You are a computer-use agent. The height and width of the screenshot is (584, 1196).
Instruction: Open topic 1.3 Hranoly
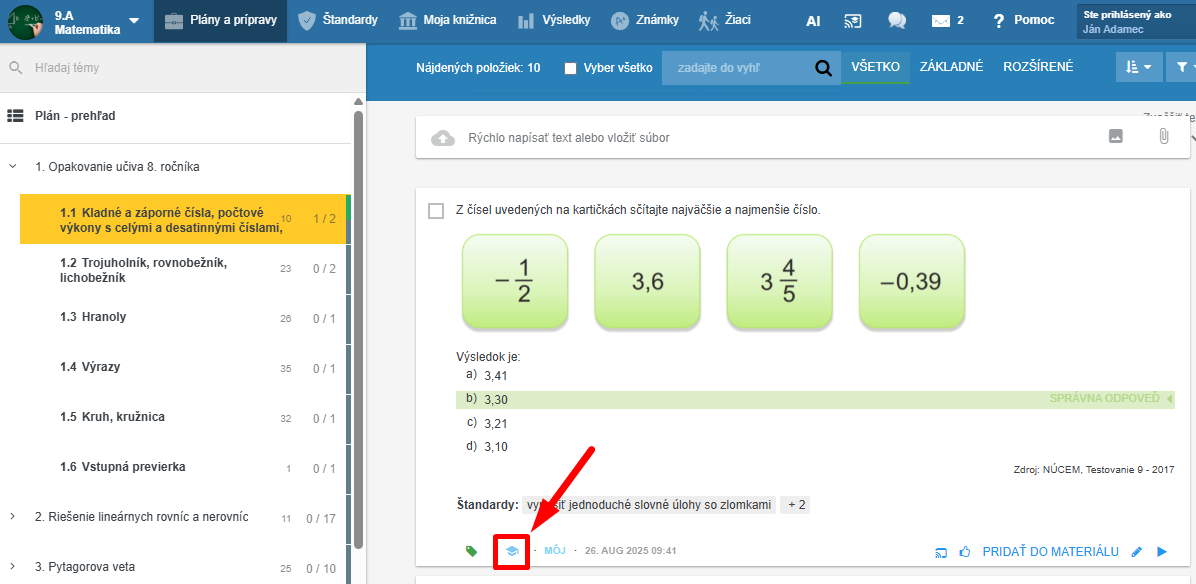click(93, 317)
